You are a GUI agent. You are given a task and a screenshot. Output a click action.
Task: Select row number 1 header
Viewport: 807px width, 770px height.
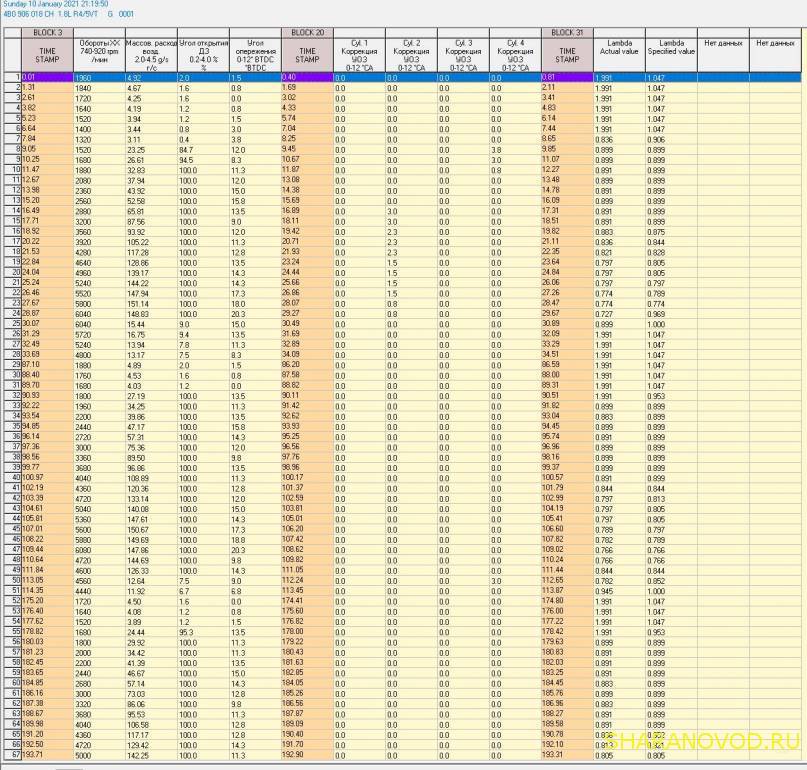coord(15,77)
